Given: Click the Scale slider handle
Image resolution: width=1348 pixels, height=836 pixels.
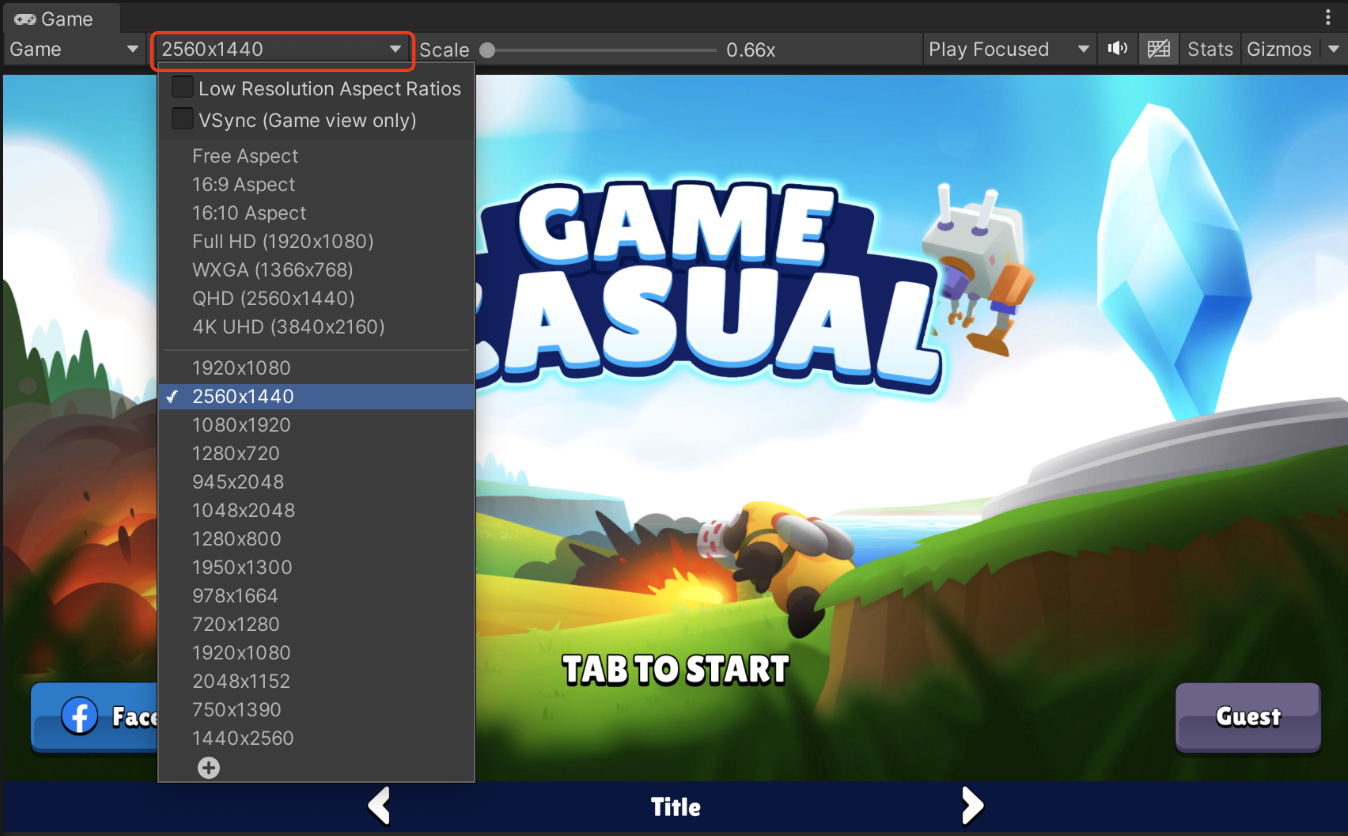Looking at the screenshot, I should click(487, 50).
